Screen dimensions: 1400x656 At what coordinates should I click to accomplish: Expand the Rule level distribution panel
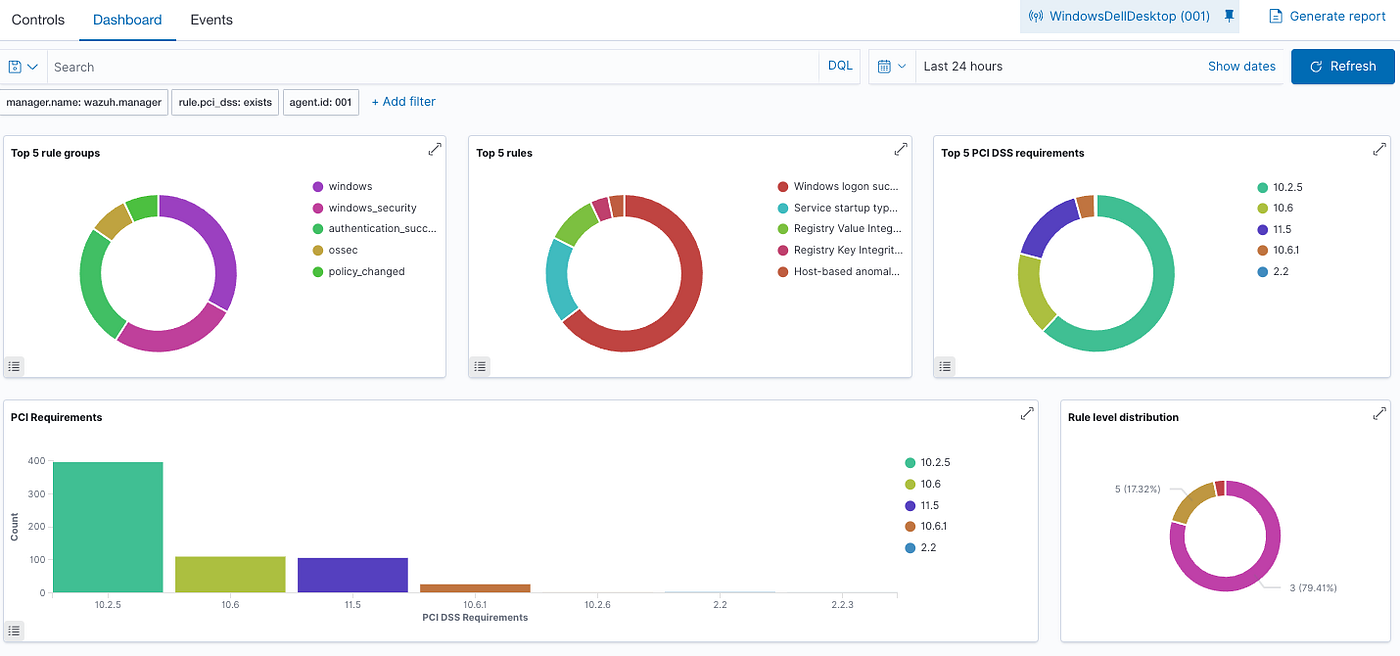[1379, 413]
